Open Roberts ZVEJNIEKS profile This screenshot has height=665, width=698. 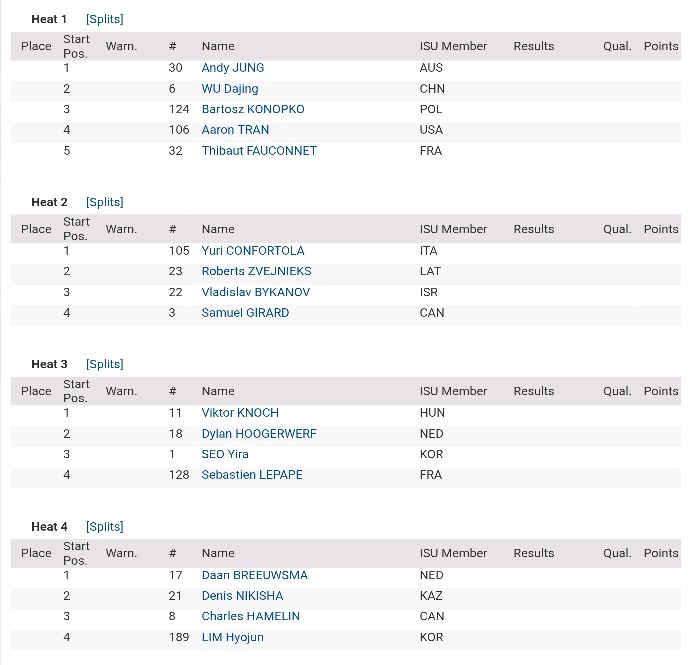click(256, 271)
